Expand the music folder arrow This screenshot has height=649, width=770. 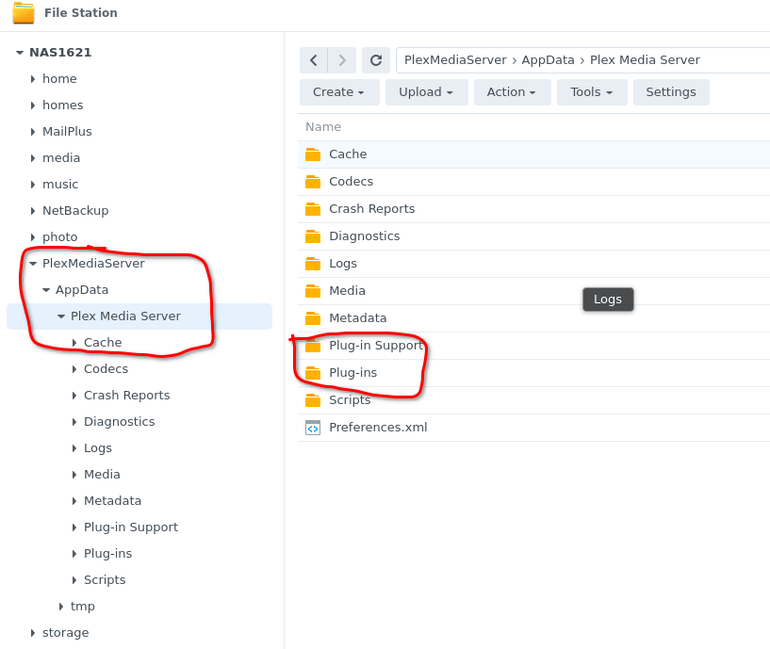(33, 185)
